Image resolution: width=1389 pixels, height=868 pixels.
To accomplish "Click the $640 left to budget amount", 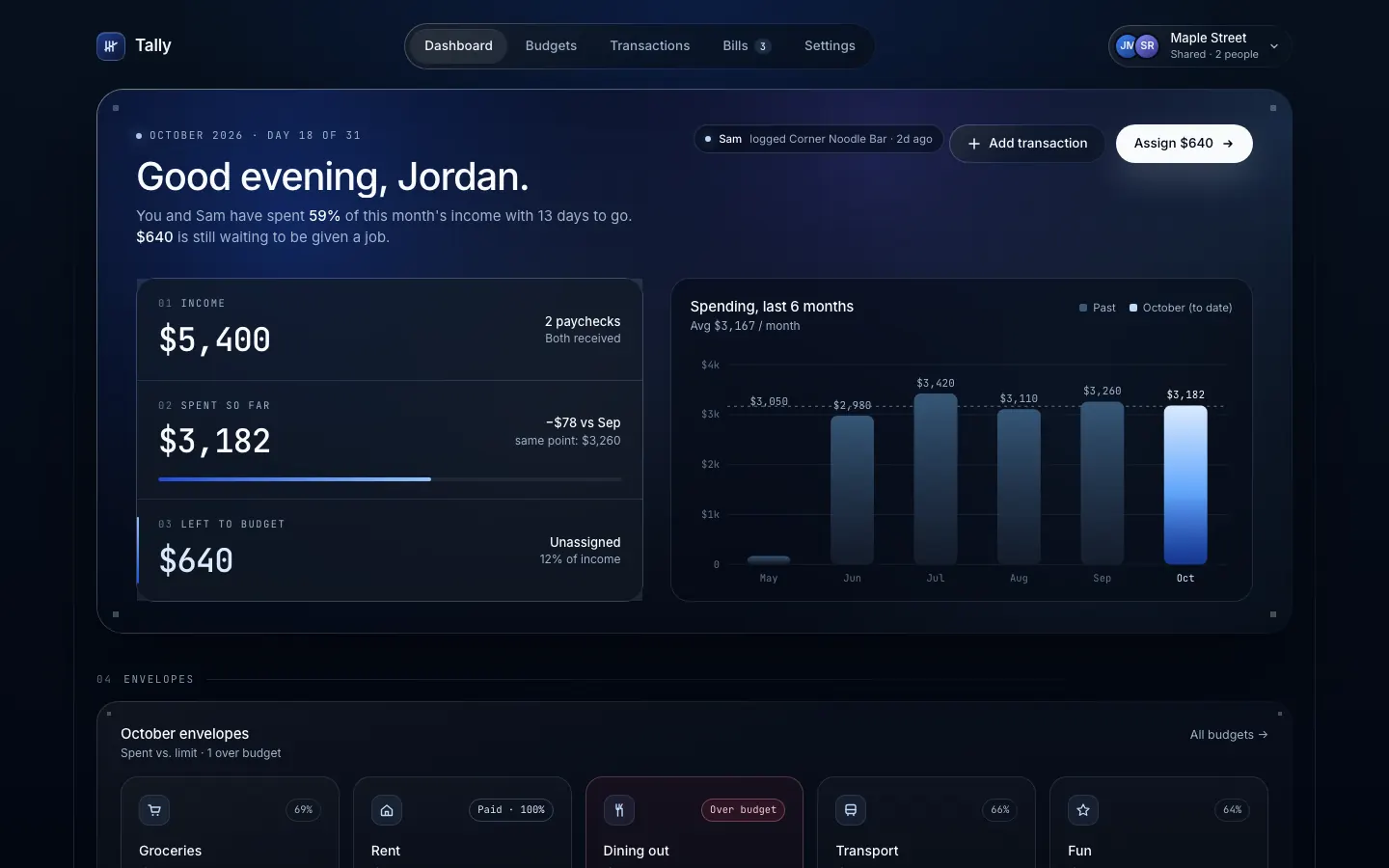I will tap(196, 560).
